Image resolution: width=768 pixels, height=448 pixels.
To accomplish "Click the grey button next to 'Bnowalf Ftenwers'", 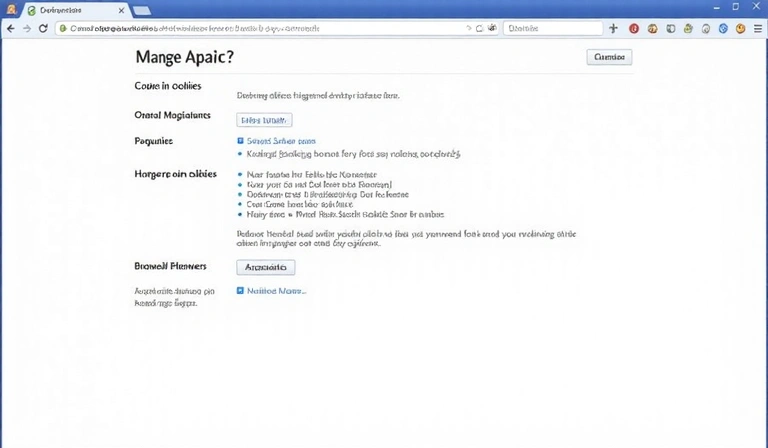I will pyautogui.click(x=266, y=267).
